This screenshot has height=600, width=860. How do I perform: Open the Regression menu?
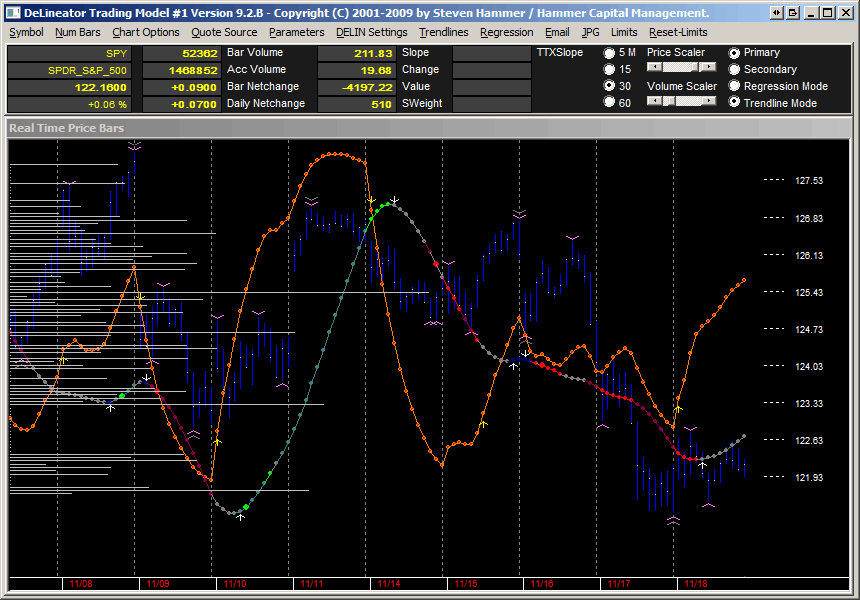click(507, 32)
